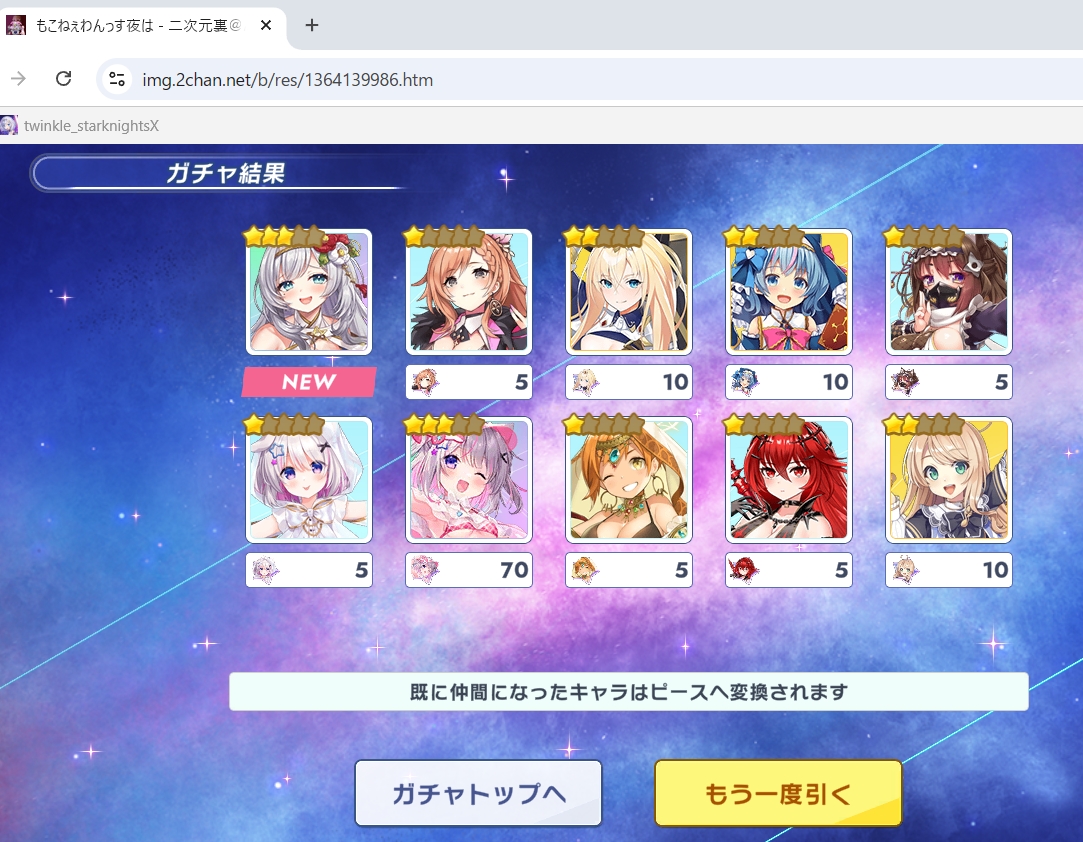Select the もこねぇわんっす夜は browser tab
Viewport: 1083px width, 842px height.
point(138,26)
